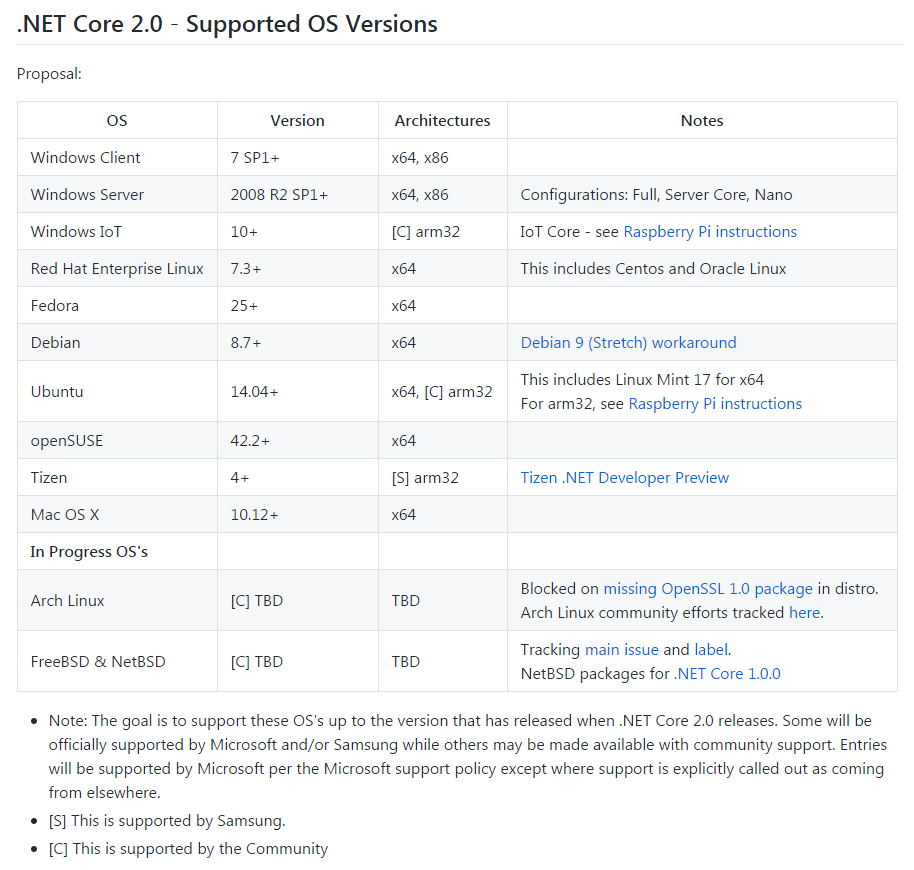Screen dimensions: 914x870
Task: Click the 'OS' column header
Action: tap(117, 121)
